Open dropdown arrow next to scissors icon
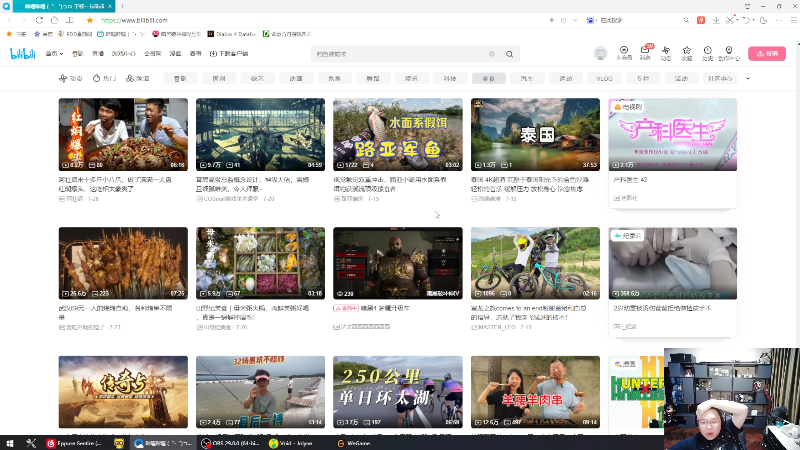Viewport: 800px width, 450px height. (737, 21)
